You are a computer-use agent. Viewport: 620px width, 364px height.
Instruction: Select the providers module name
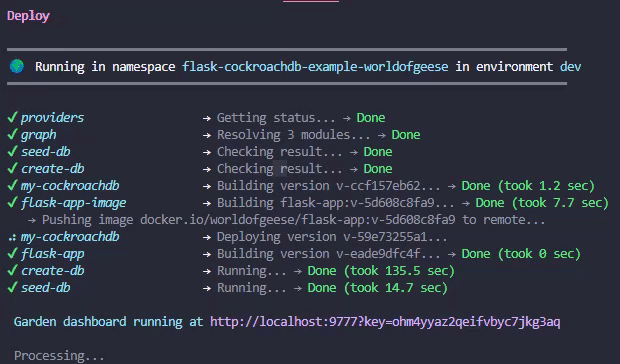(x=52, y=118)
